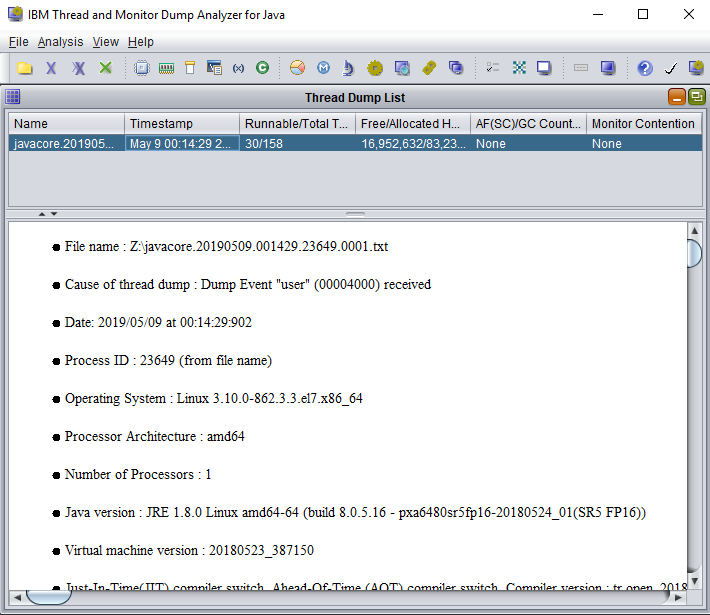
Task: Click the Operating System Linux line
Action: click(x=214, y=399)
